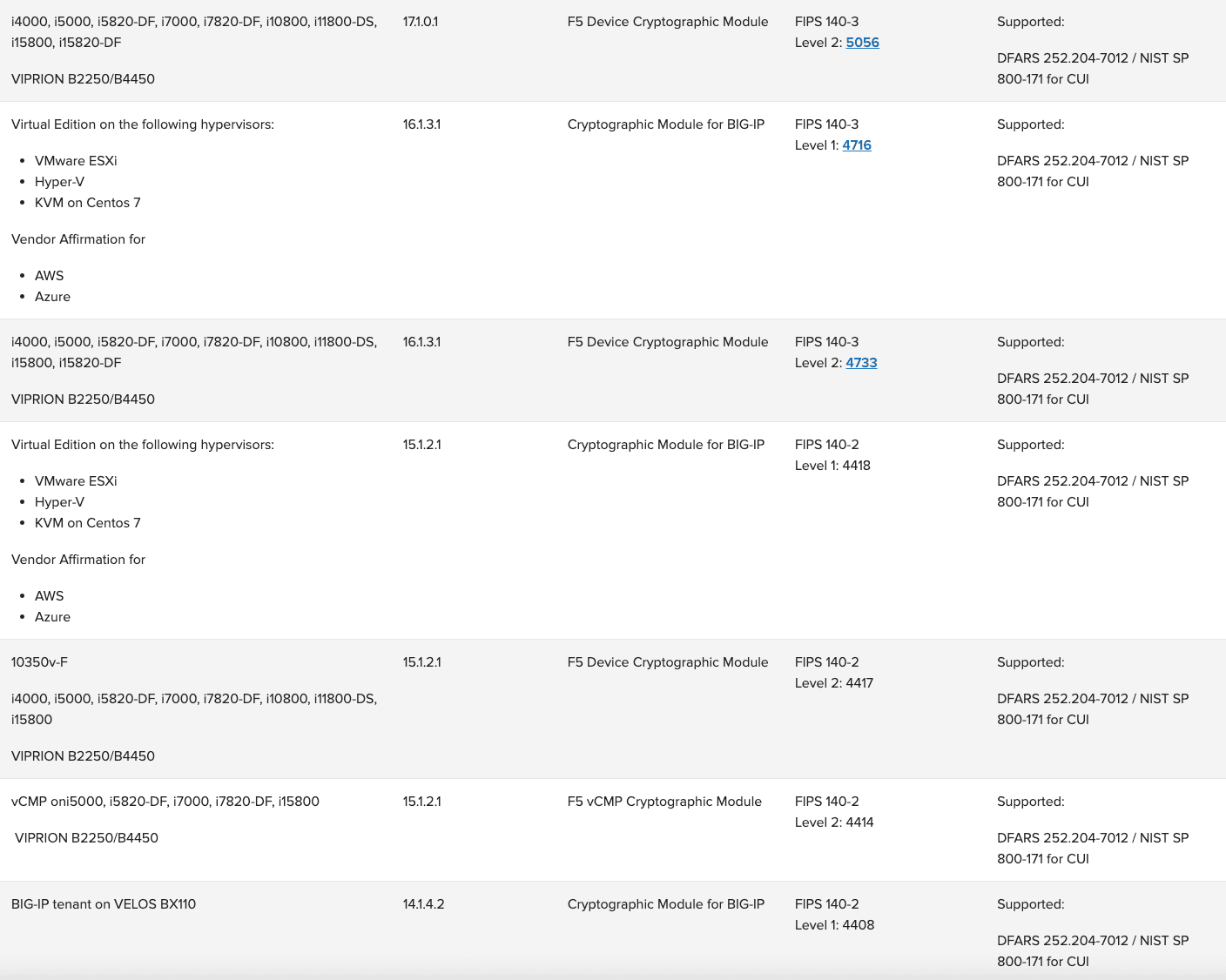
Task: Click KVM on Centos 7 in the 16.1.3.1 row
Action: (x=87, y=203)
